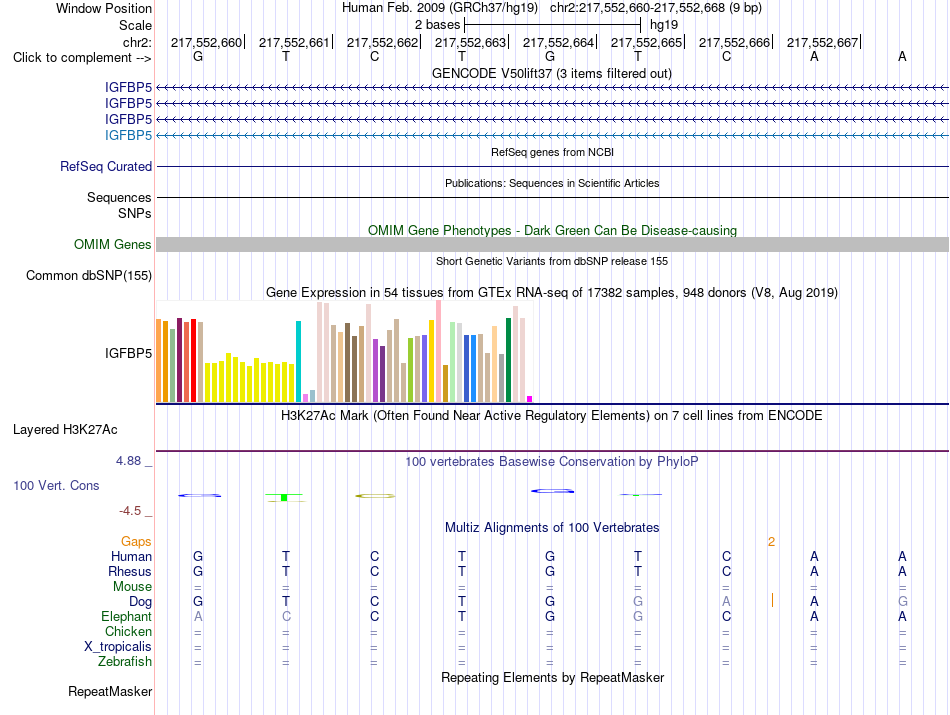The image size is (950, 715).
Task: Click GENCODE V50lift37 track title
Action: click(552, 73)
